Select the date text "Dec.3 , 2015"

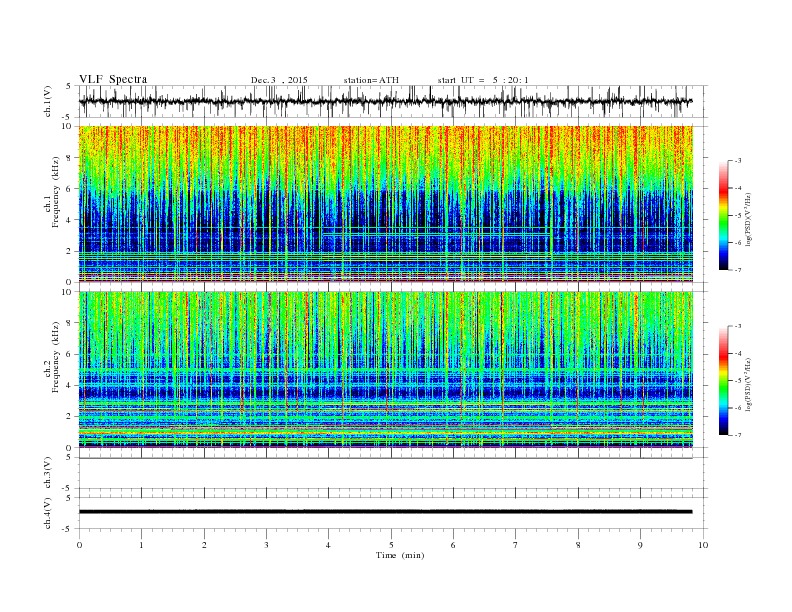[x=279, y=80]
